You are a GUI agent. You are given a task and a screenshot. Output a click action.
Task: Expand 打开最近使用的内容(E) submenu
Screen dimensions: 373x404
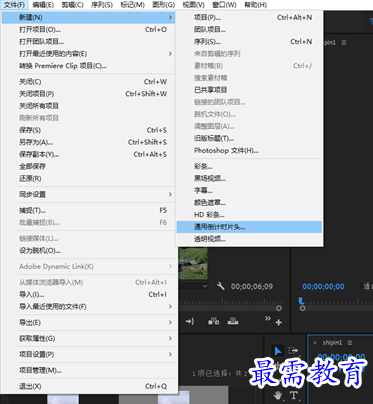170,54
